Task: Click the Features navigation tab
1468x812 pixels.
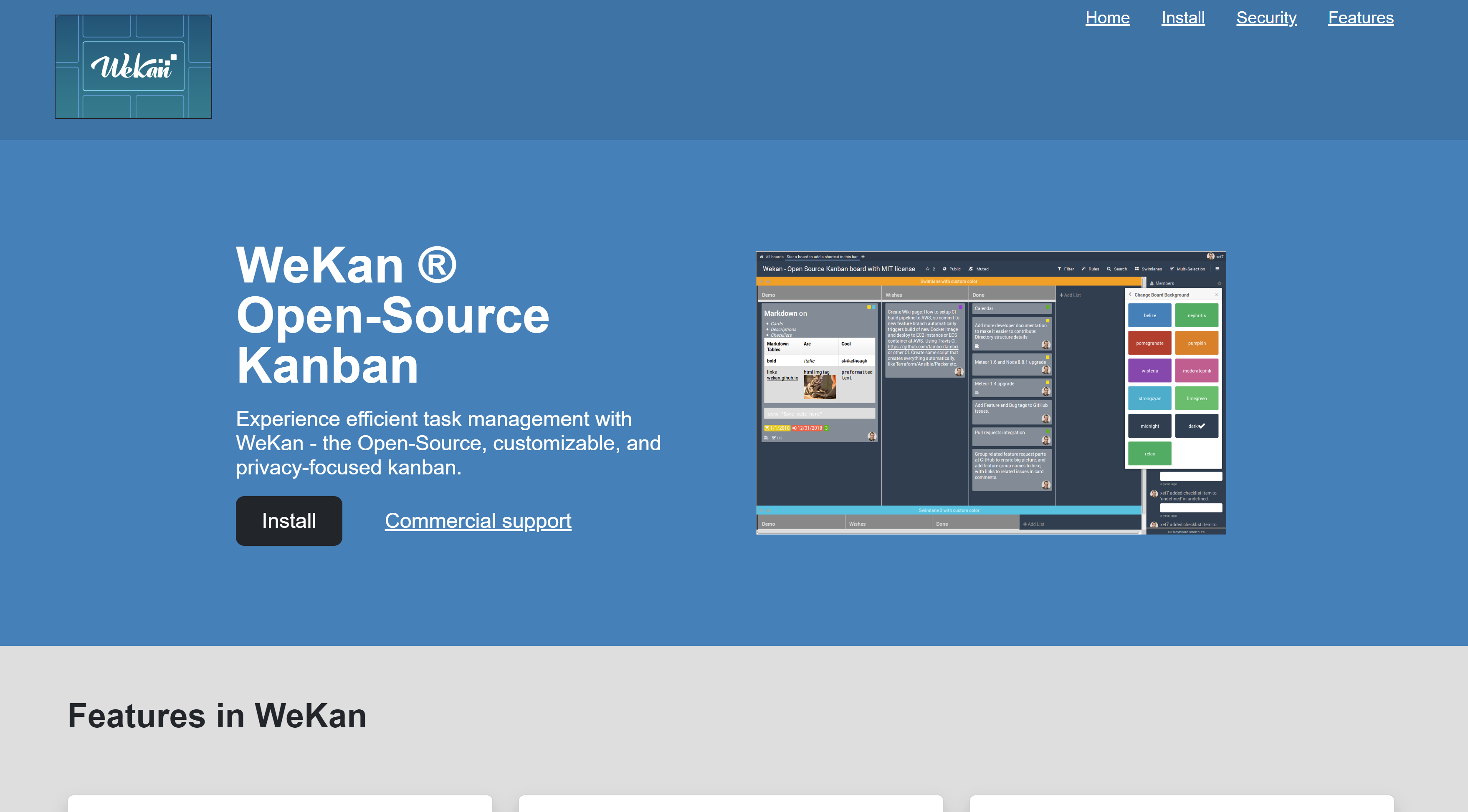Action: 1361,17
